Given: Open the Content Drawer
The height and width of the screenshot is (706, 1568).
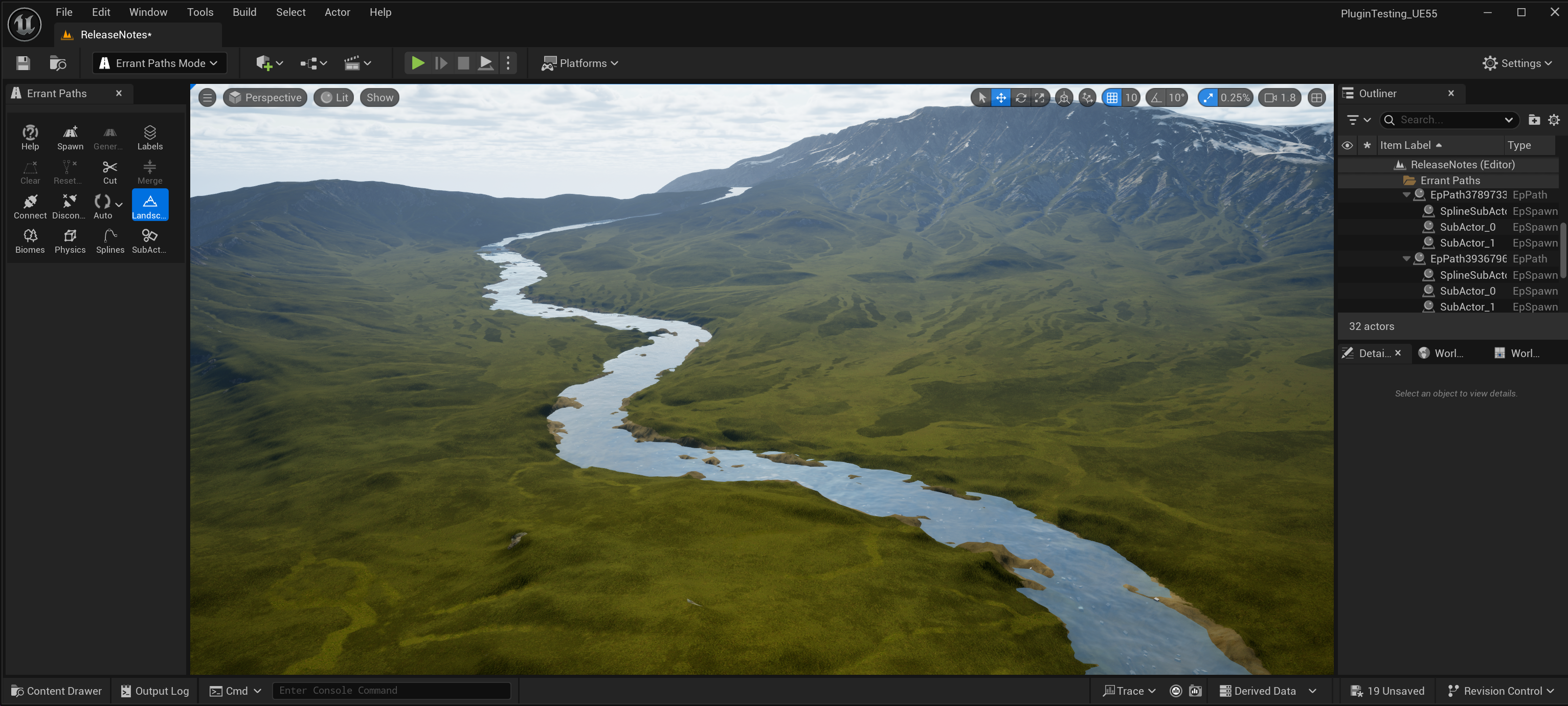Looking at the screenshot, I should coord(57,691).
